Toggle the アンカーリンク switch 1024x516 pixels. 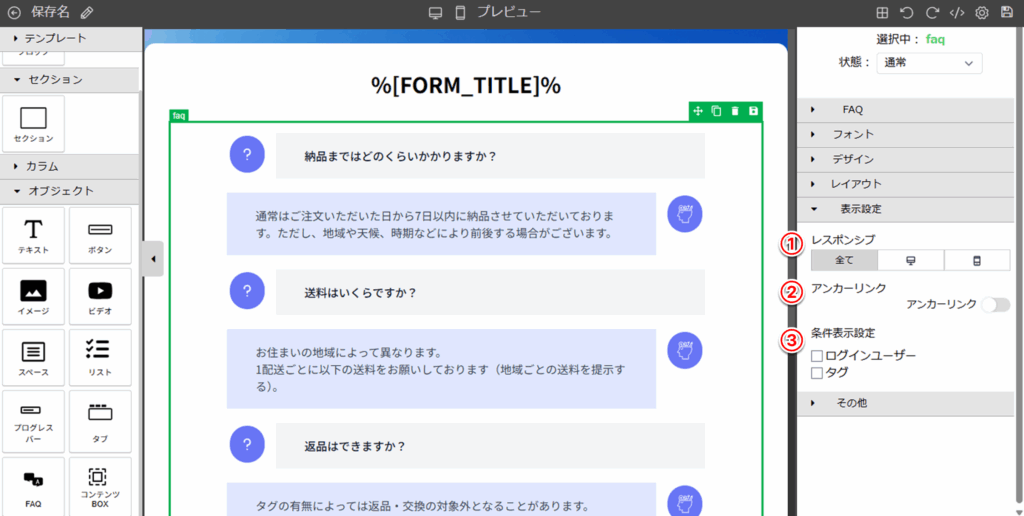pyautogui.click(x=995, y=304)
